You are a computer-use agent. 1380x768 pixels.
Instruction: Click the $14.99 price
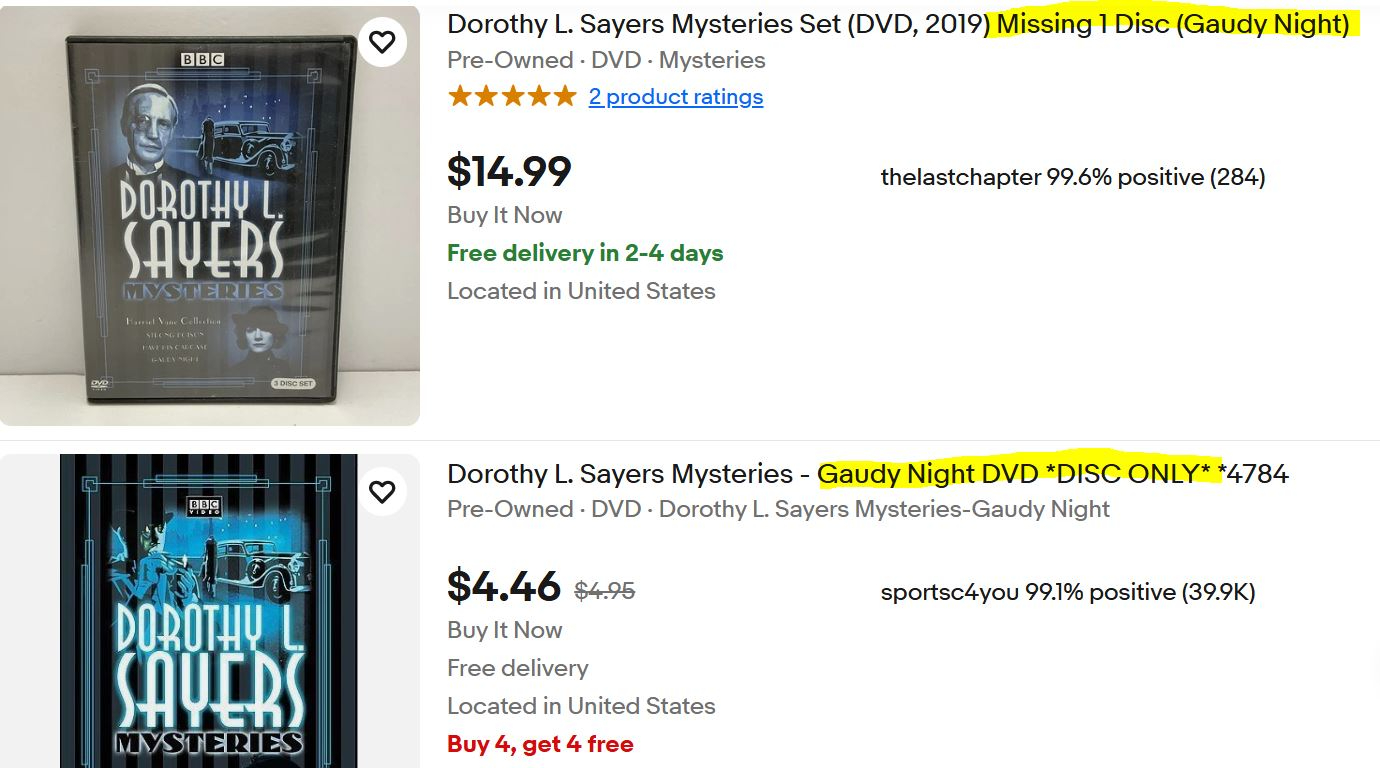point(509,172)
